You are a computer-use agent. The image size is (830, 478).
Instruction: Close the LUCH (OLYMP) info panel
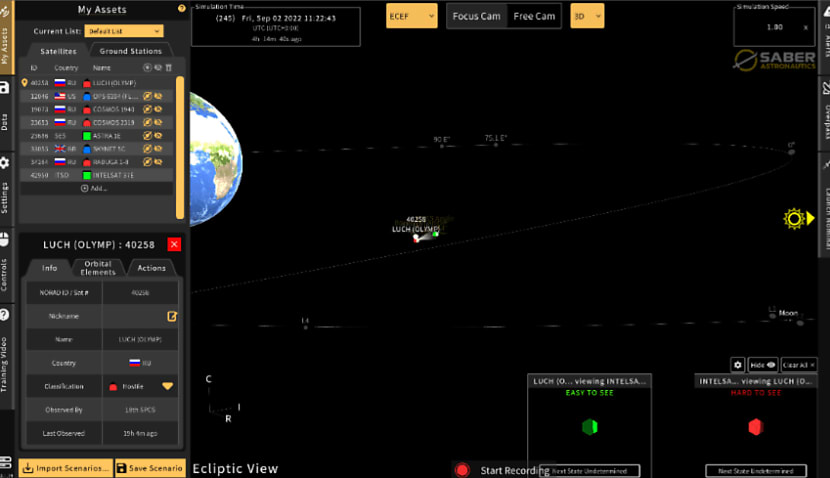pos(174,244)
